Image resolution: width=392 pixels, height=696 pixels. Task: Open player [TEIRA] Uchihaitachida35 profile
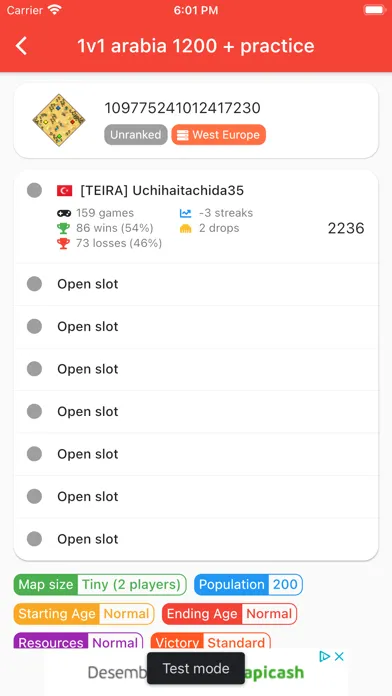(x=162, y=191)
